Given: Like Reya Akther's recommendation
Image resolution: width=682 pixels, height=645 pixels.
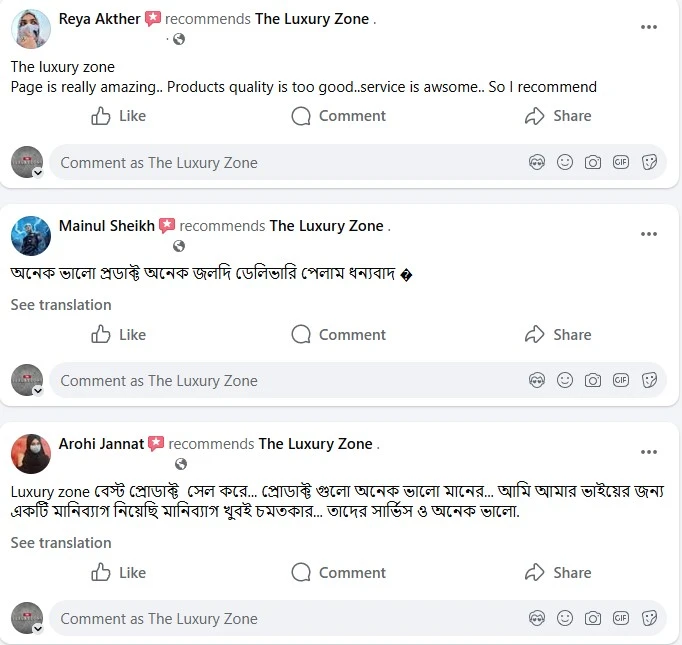Looking at the screenshot, I should click(x=119, y=116).
